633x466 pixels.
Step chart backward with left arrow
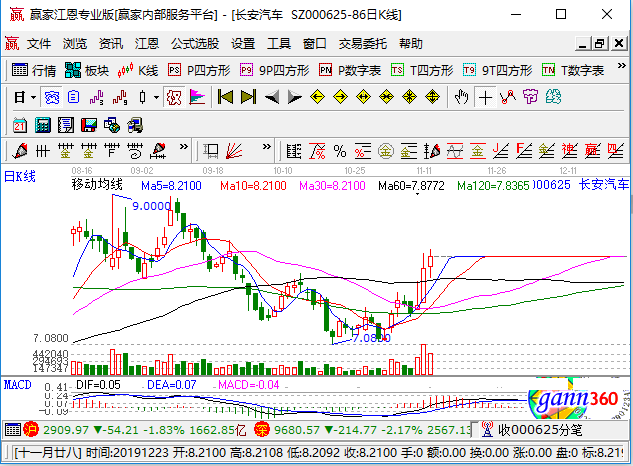point(272,97)
